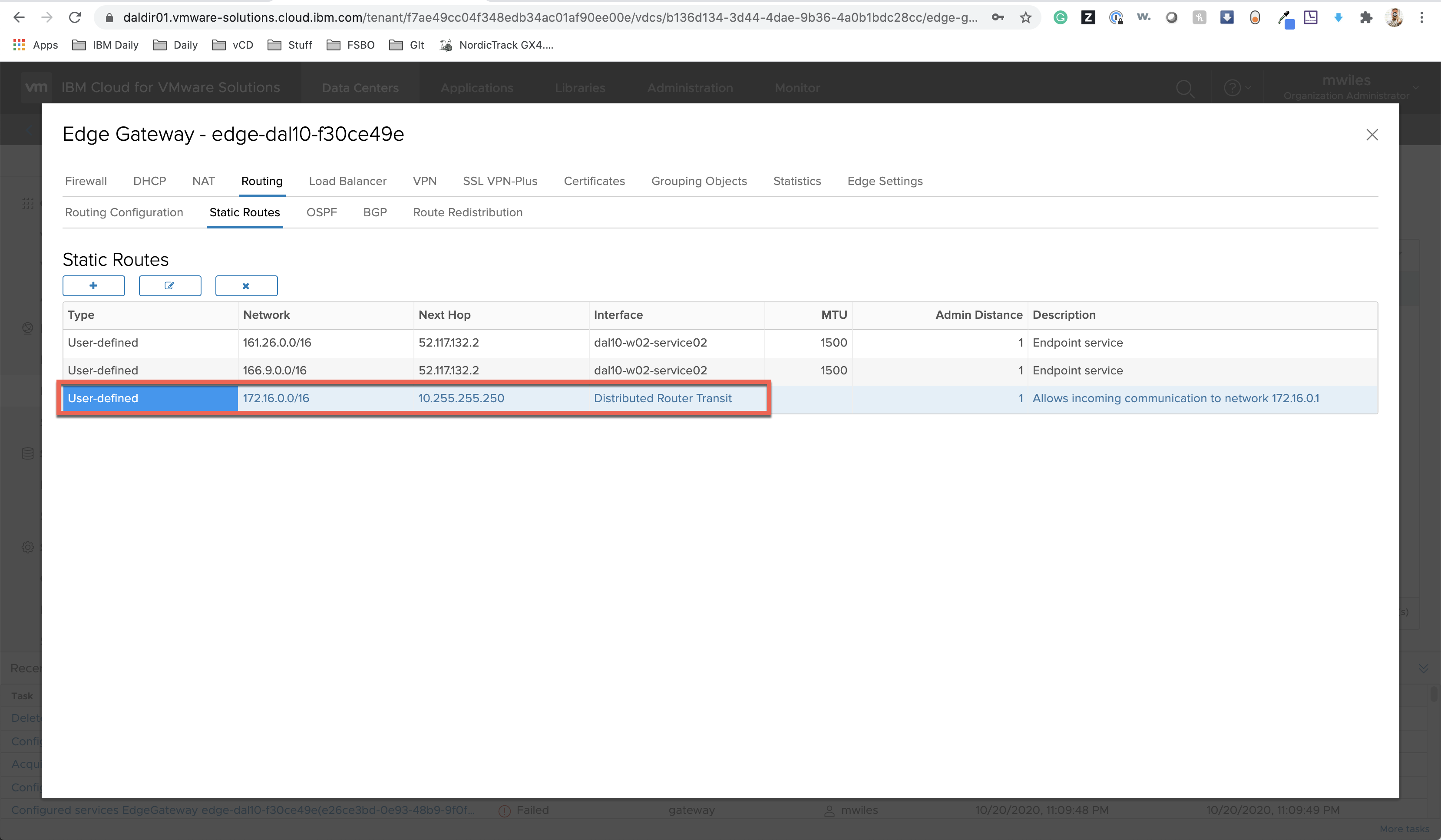Click the Network column header
The image size is (1441, 840).
click(267, 315)
